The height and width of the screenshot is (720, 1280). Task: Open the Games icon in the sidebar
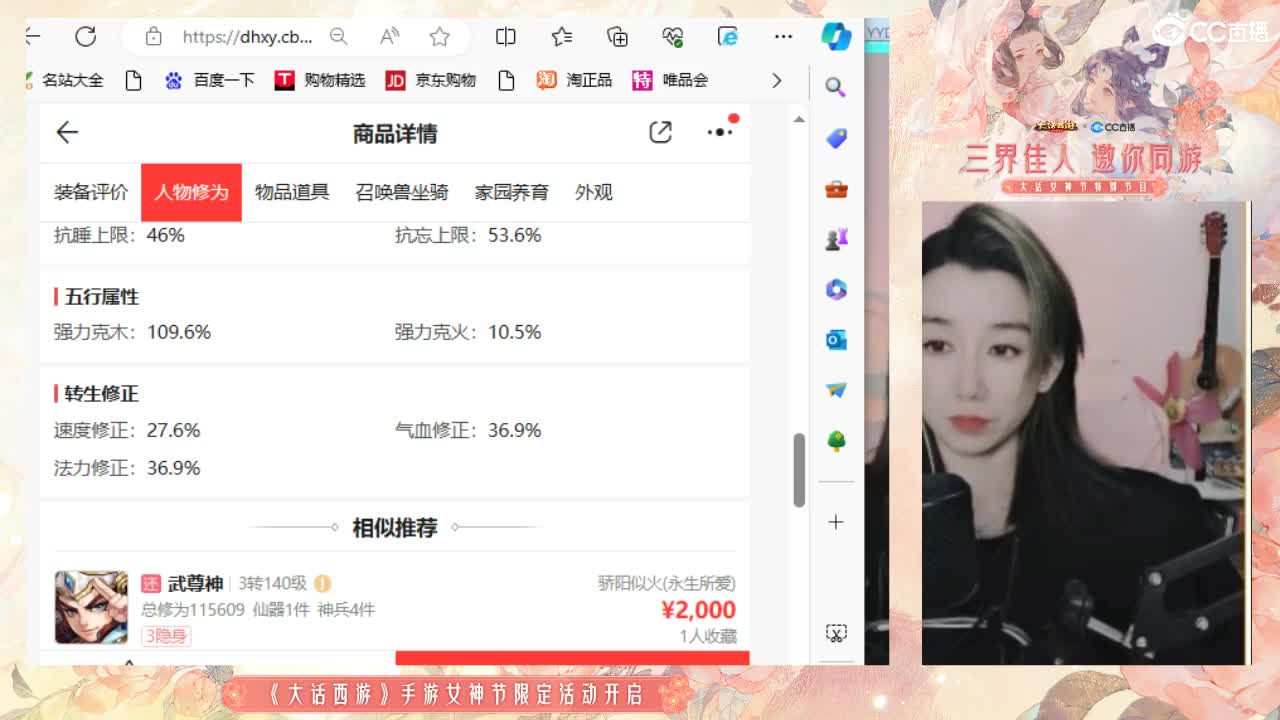(x=836, y=238)
